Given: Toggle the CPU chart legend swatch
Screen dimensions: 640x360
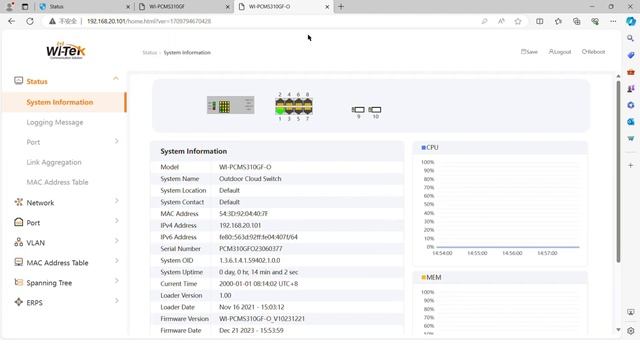Looking at the screenshot, I should pos(423,148).
